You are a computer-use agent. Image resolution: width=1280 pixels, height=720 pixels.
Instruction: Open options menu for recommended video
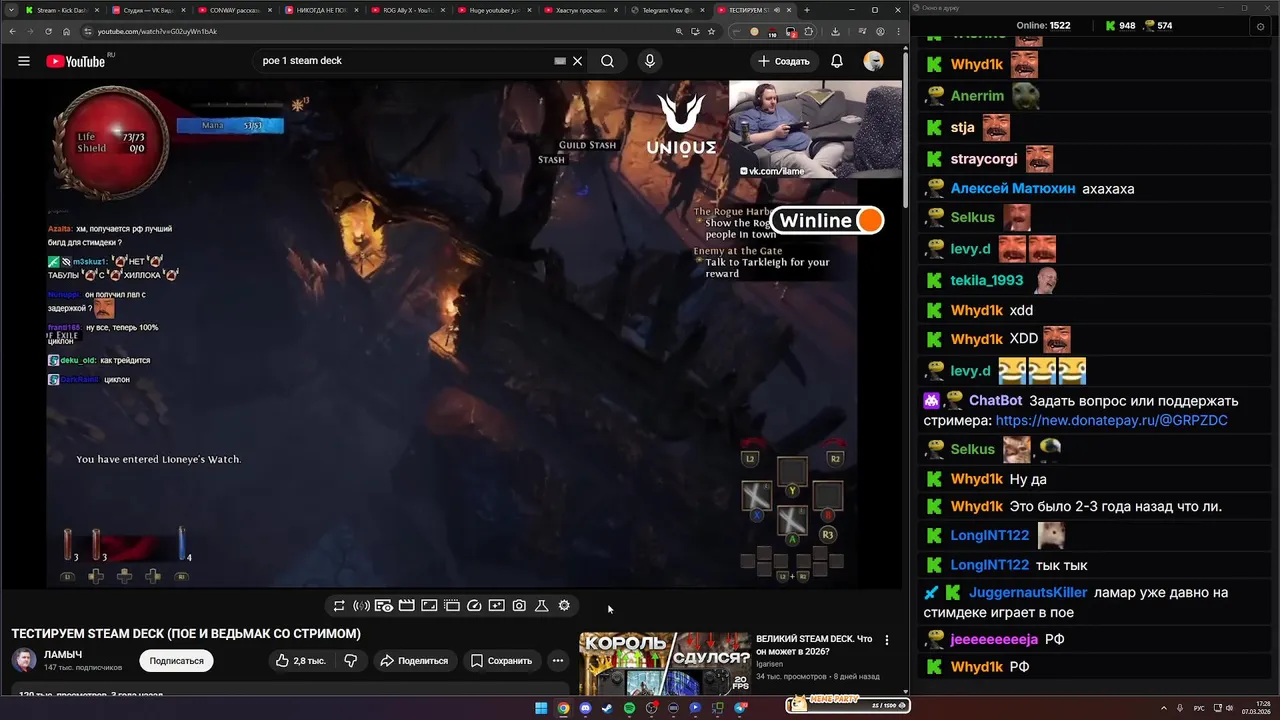[886, 640]
